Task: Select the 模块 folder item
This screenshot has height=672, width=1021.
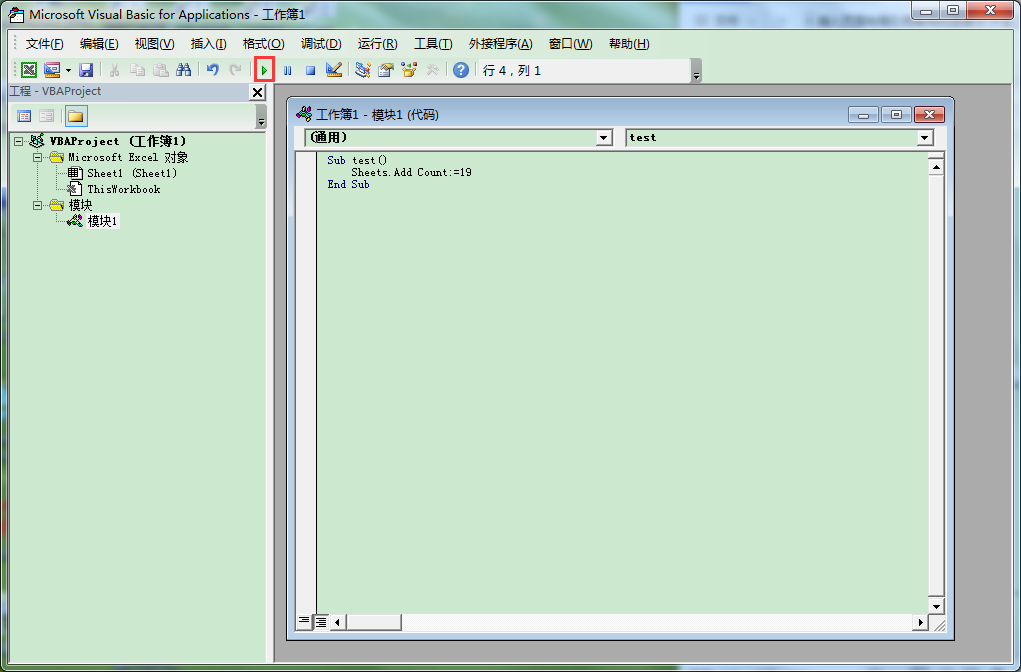Action: pyautogui.click(x=81, y=206)
